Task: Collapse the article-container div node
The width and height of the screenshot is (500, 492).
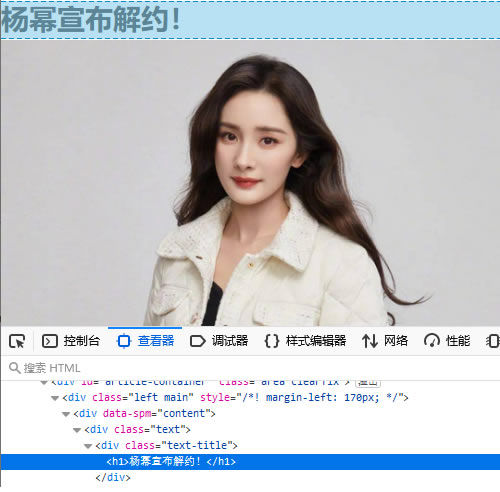Action: click(44, 382)
